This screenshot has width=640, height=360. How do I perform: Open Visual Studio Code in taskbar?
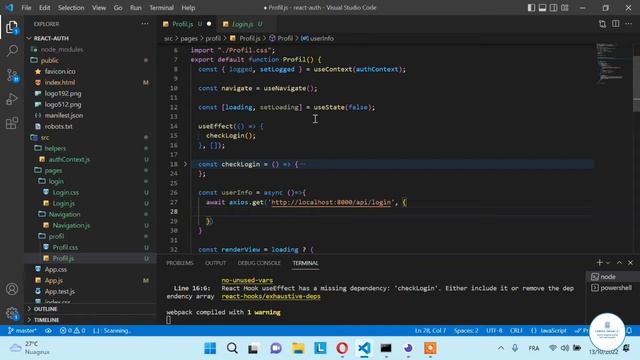(364, 348)
